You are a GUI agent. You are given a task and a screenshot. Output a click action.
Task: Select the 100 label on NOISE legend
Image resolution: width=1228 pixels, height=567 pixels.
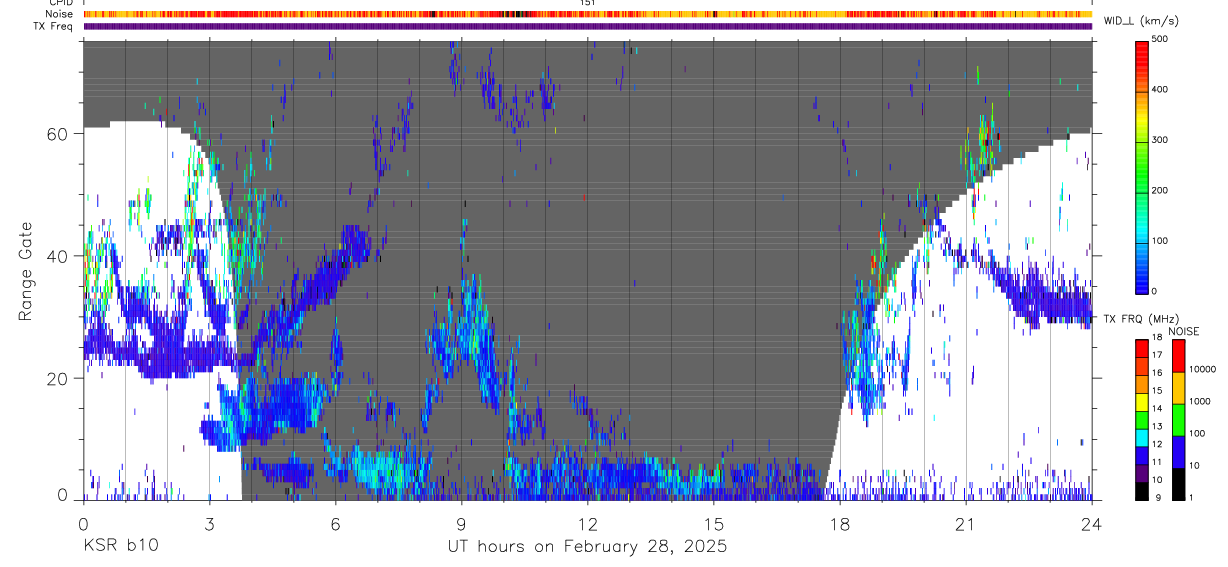pos(1198,433)
